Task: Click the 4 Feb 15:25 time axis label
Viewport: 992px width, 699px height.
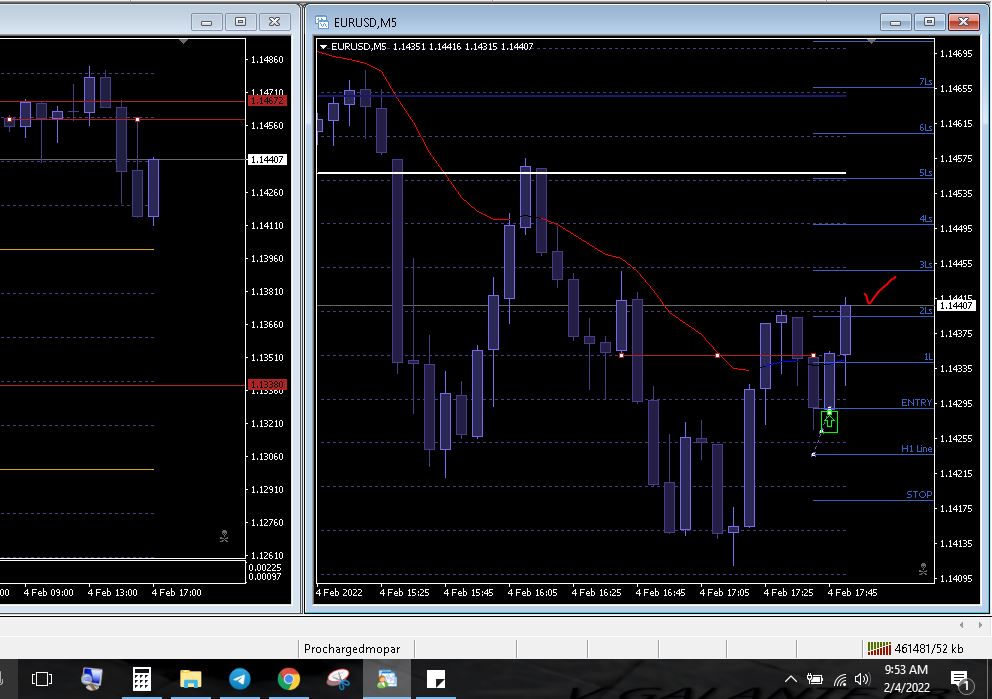Action: pyautogui.click(x=404, y=593)
